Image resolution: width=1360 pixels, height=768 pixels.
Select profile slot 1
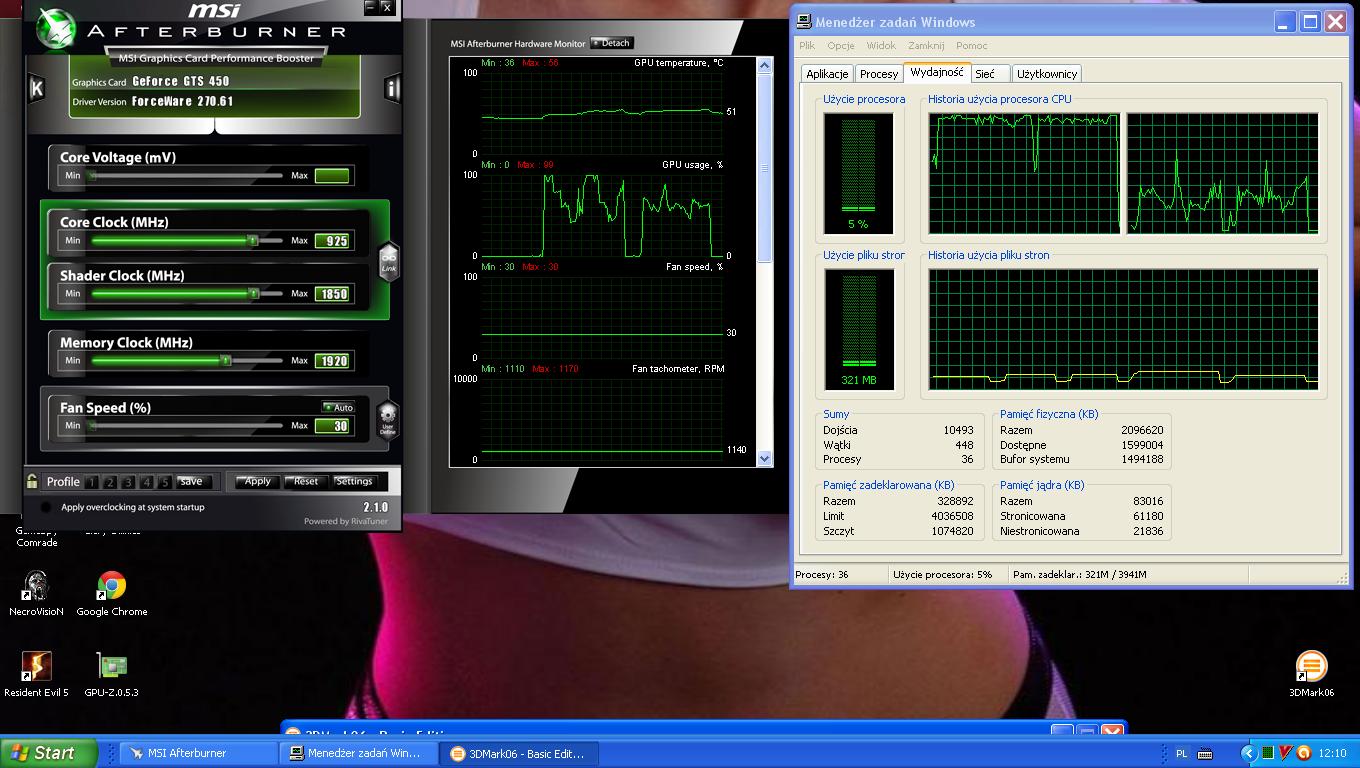92,482
